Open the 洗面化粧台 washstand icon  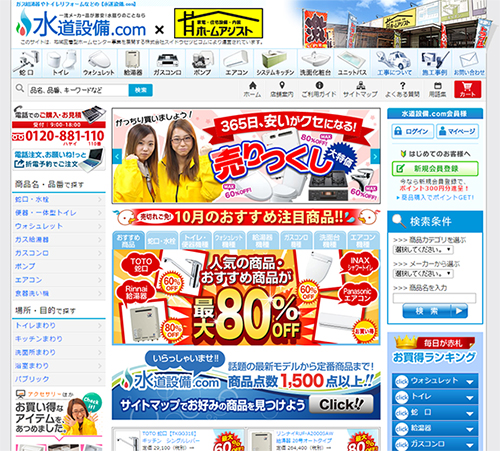point(315,63)
